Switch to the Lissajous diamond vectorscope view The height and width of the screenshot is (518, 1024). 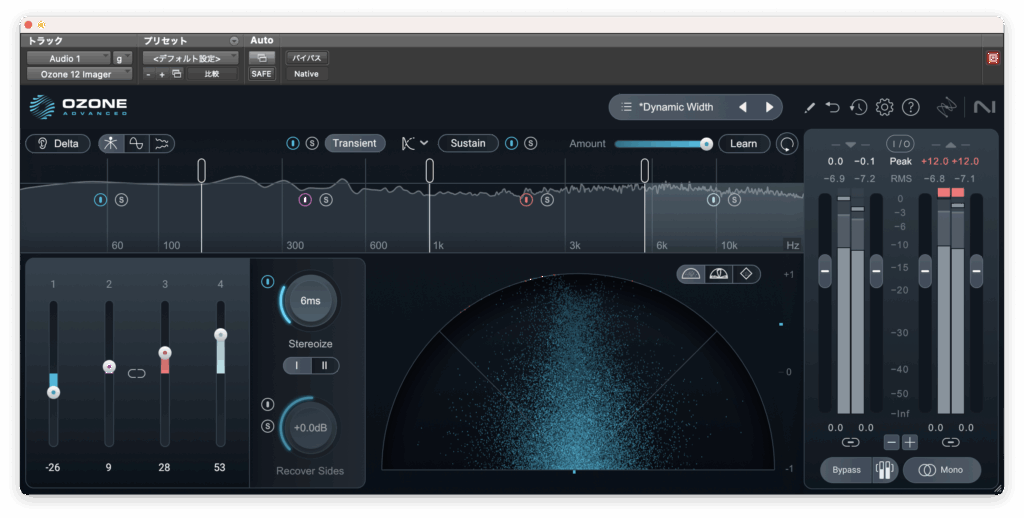[746, 274]
